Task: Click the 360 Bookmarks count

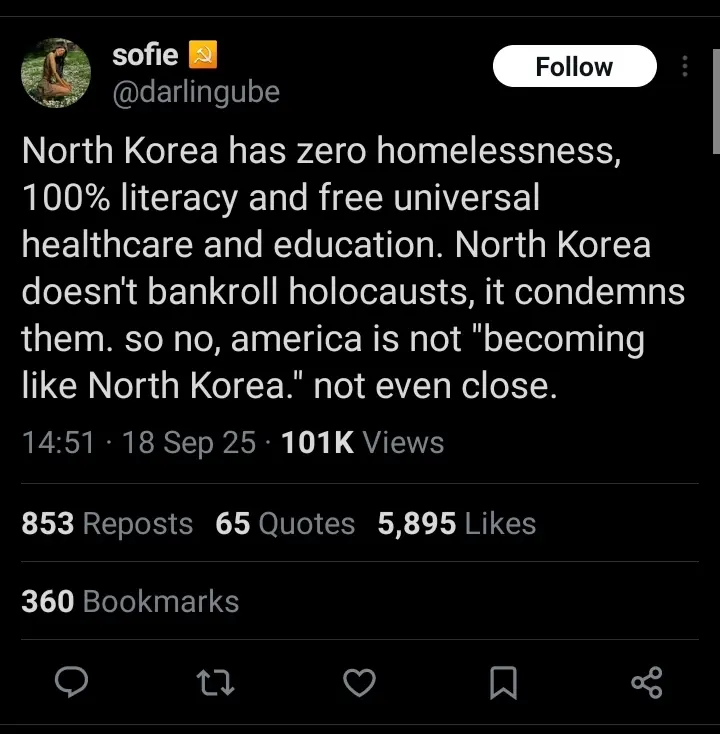Action: point(130,601)
